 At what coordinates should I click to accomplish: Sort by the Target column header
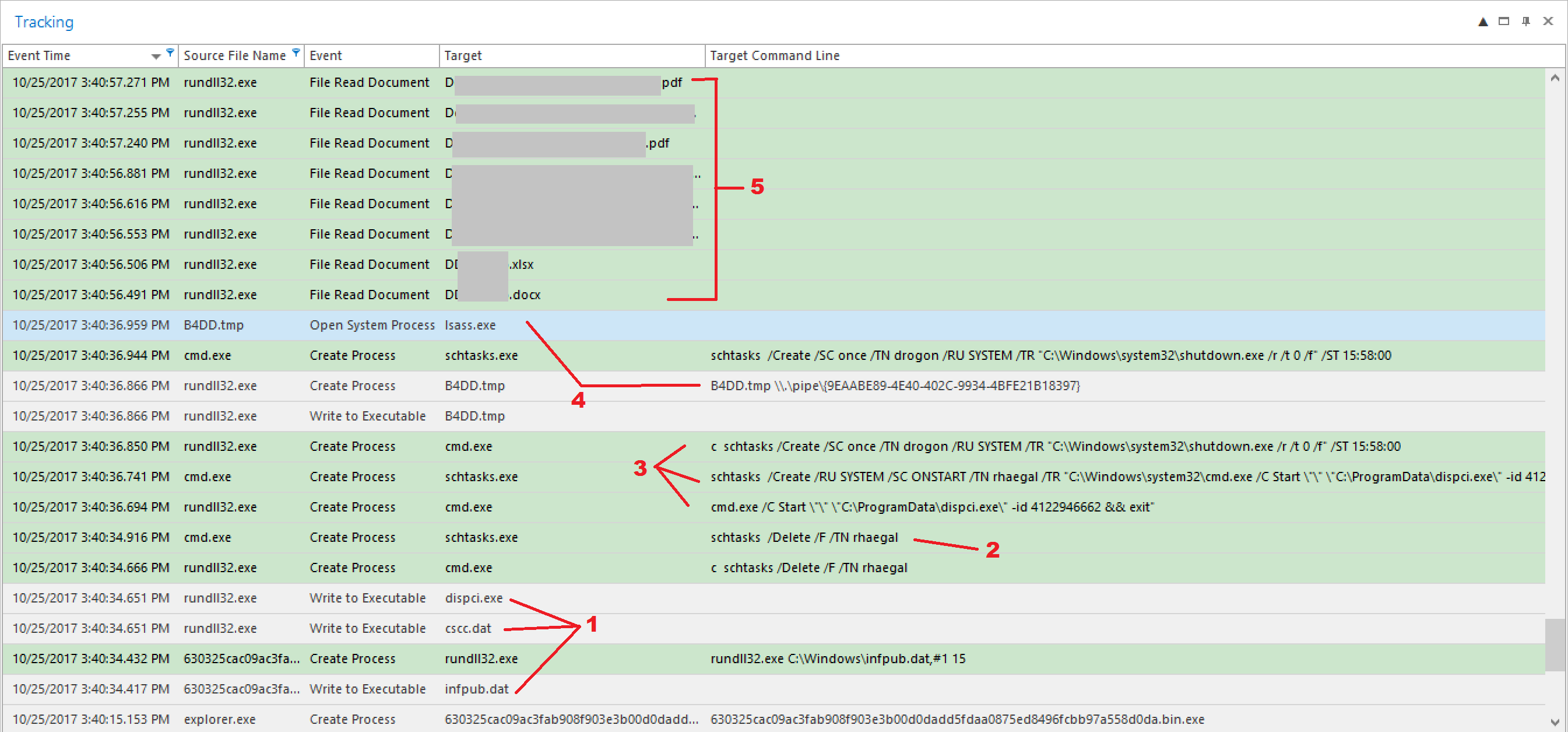(463, 55)
